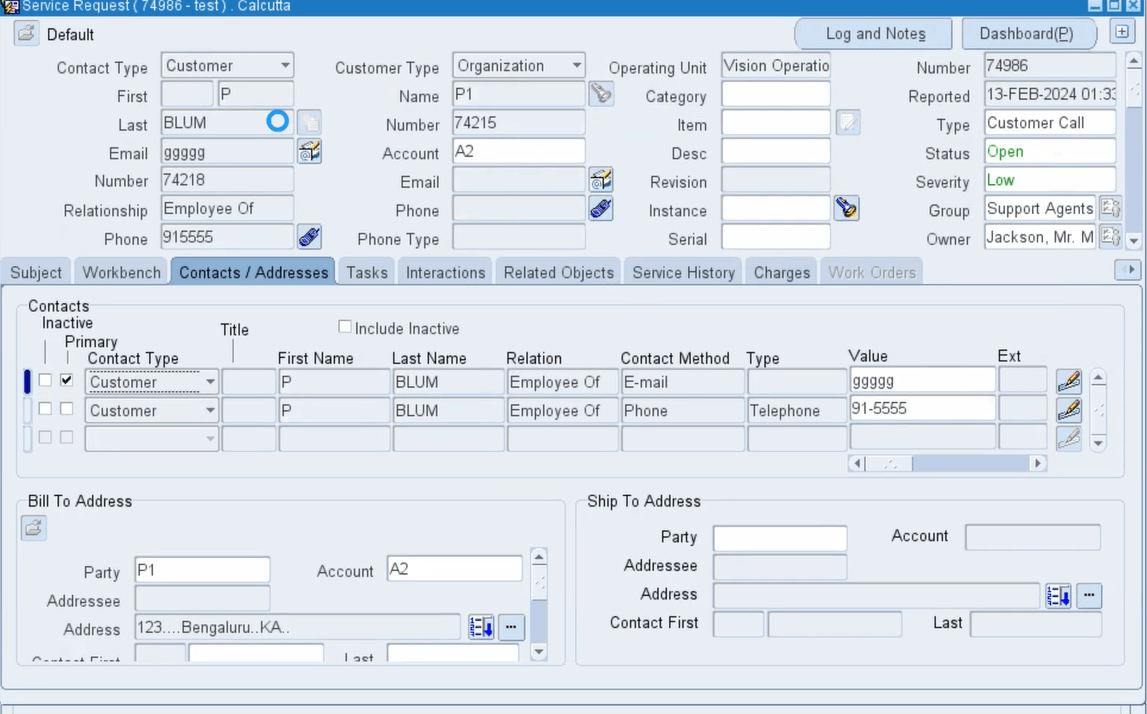
Task: Switch to the Service History tab
Action: [x=683, y=272]
